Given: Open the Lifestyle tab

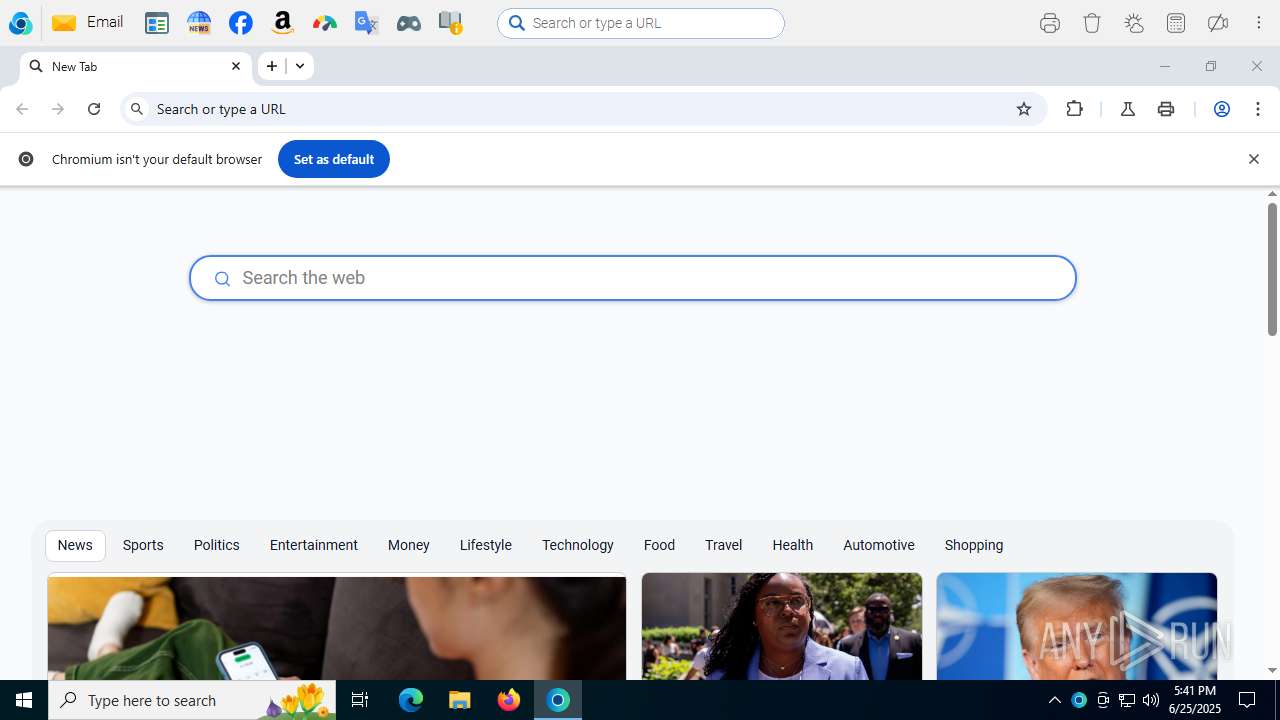Looking at the screenshot, I should pyautogui.click(x=486, y=545).
